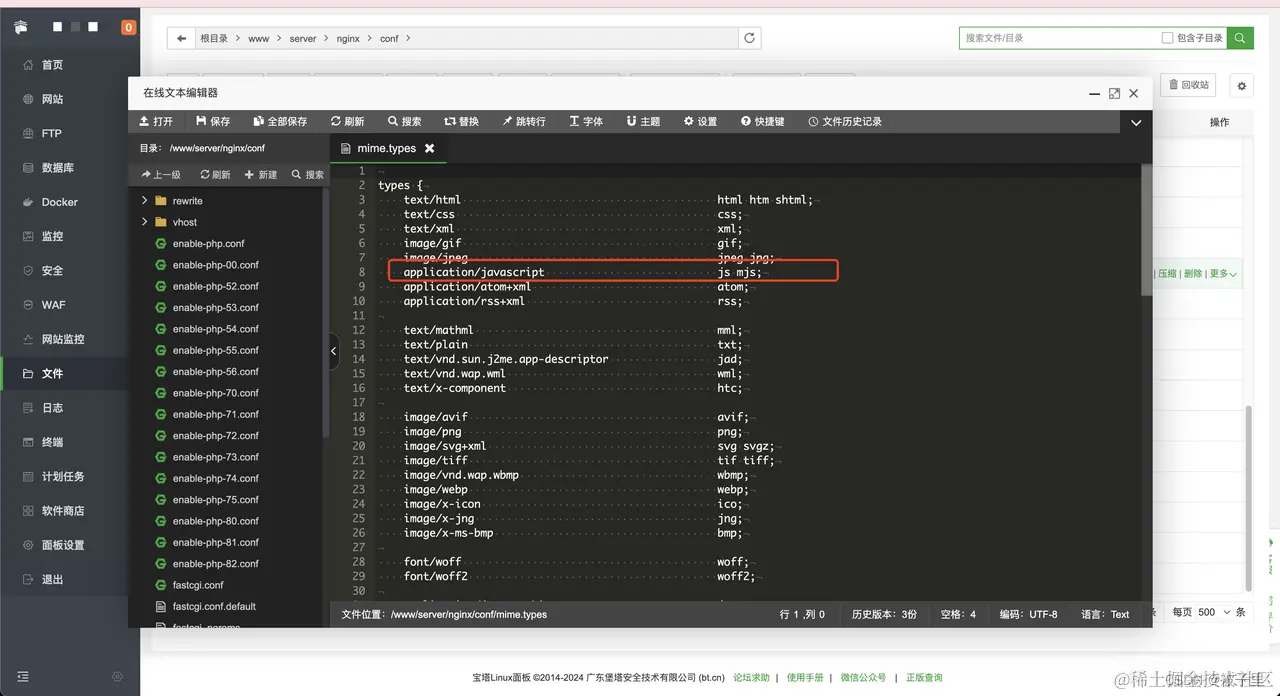Viewport: 1280px width, 696px height.
Task: Collapse the file tree side panel handle
Action: 334,352
